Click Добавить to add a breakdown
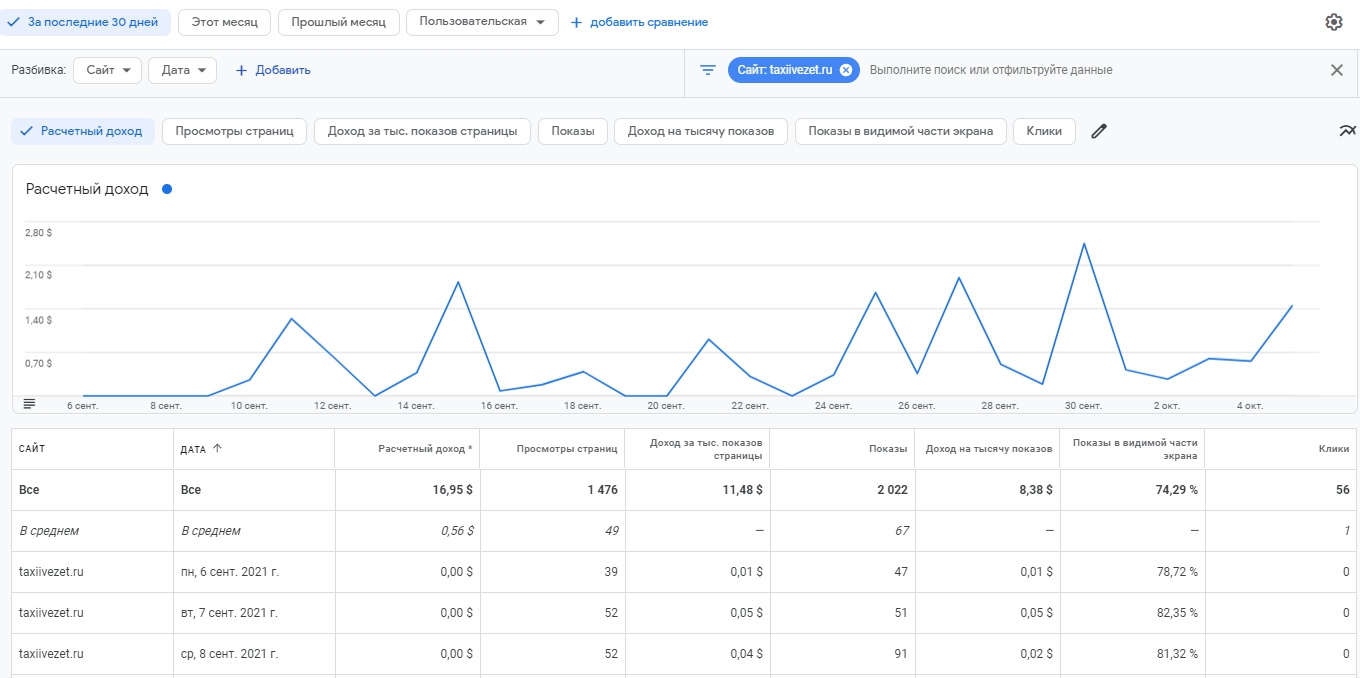This screenshot has height=678, width=1360. (x=273, y=70)
